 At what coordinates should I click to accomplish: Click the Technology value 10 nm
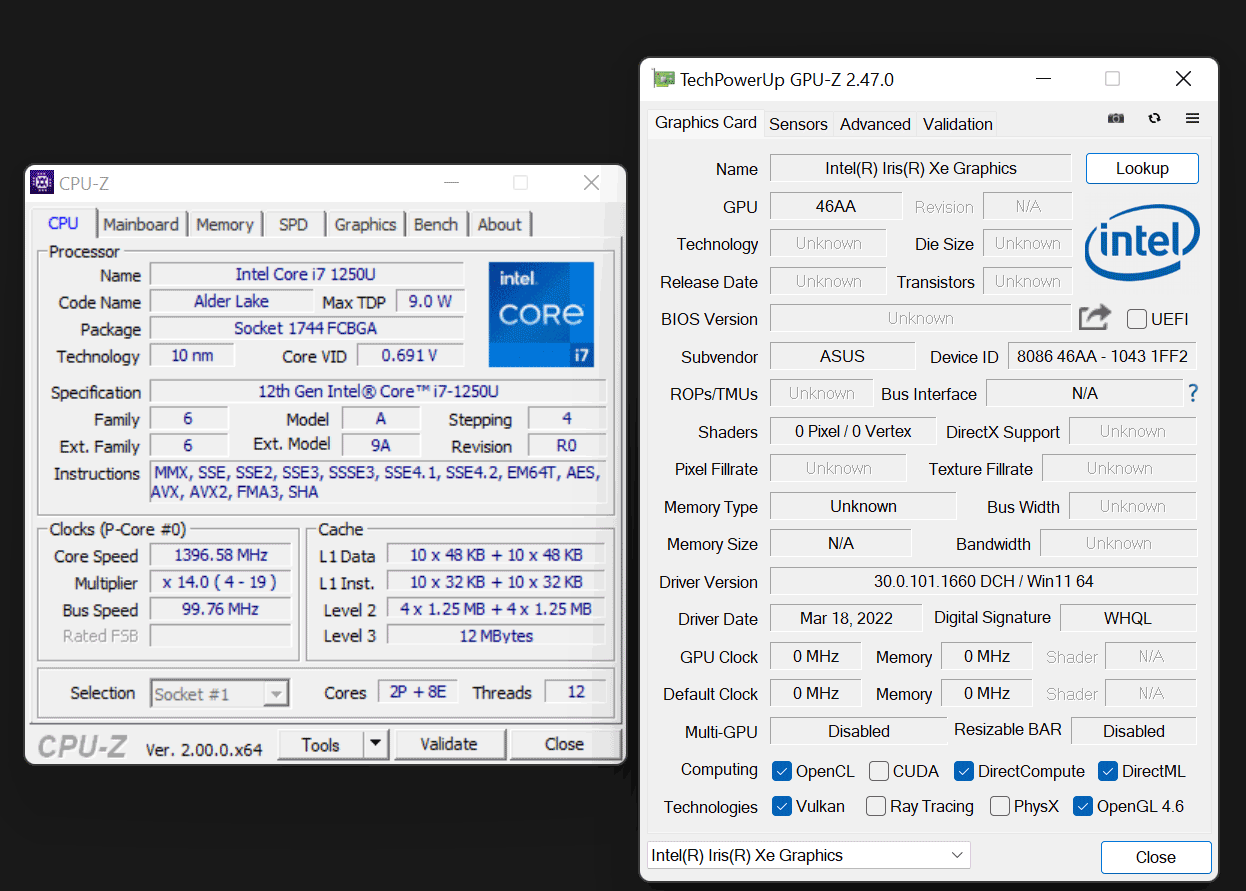(x=192, y=355)
